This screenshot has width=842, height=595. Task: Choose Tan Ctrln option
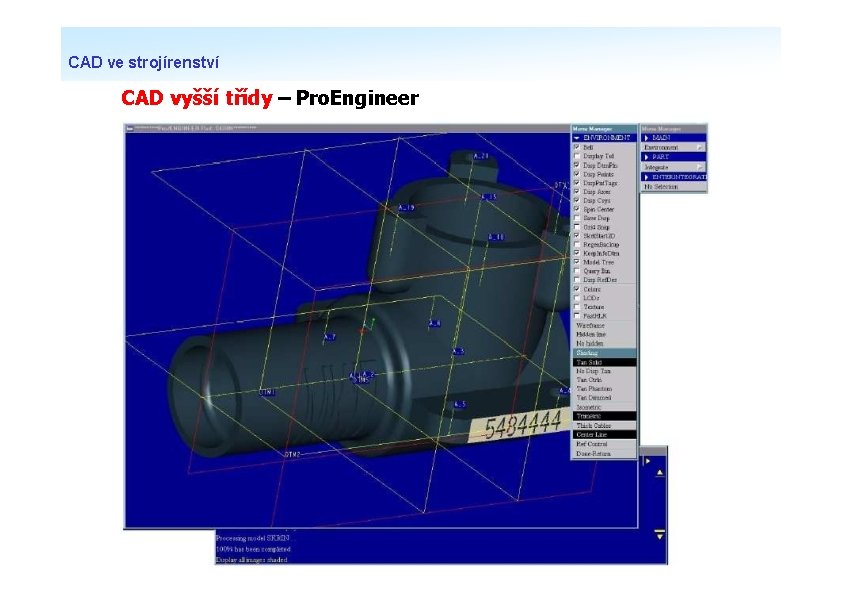(604, 380)
